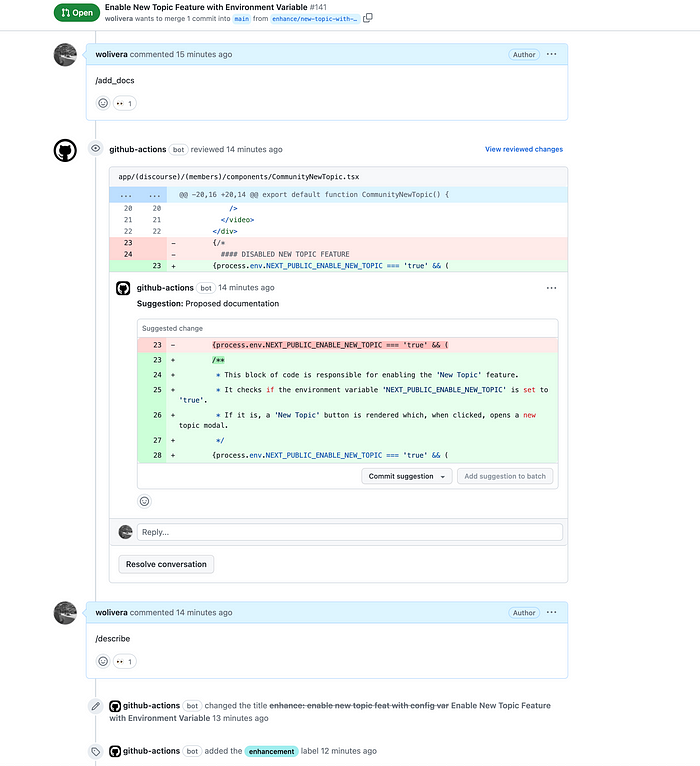Screen dimensions: 700x766
Task: Open github-actions link in the label added event
Action: click(x=151, y=751)
